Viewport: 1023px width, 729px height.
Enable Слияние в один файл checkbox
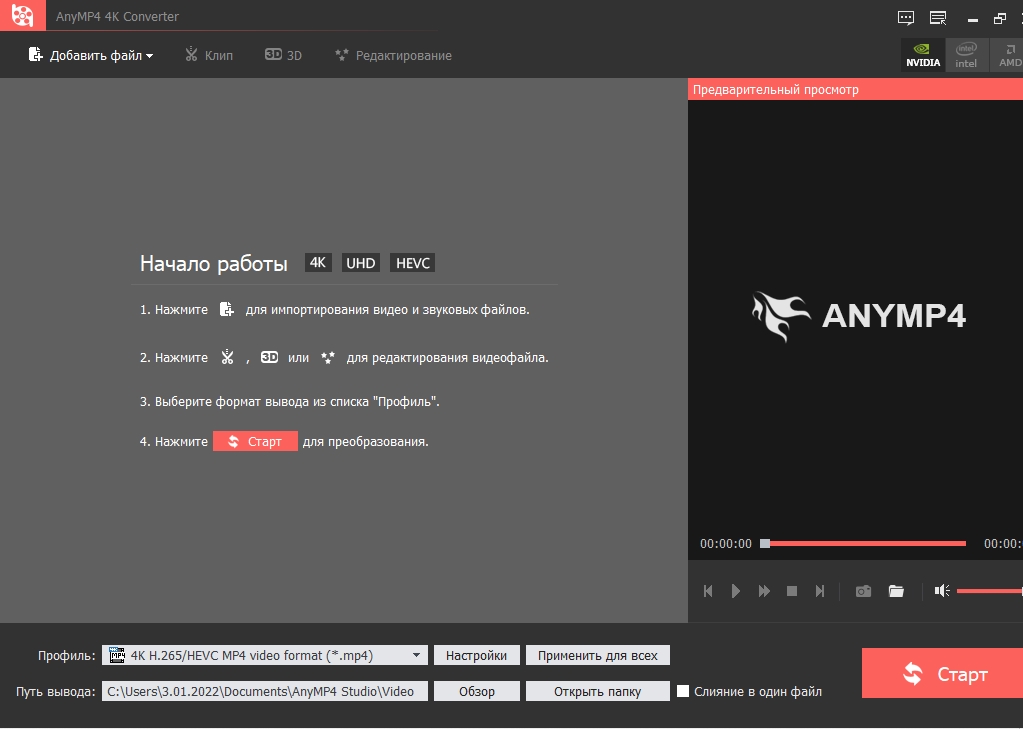pos(683,691)
